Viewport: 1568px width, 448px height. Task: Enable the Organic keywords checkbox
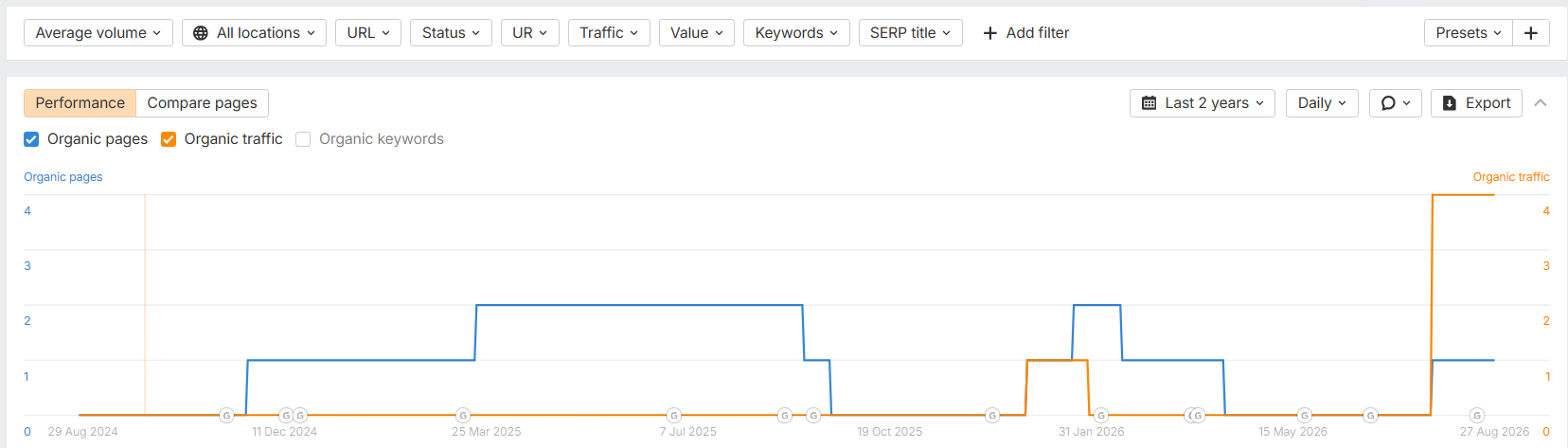coord(303,139)
